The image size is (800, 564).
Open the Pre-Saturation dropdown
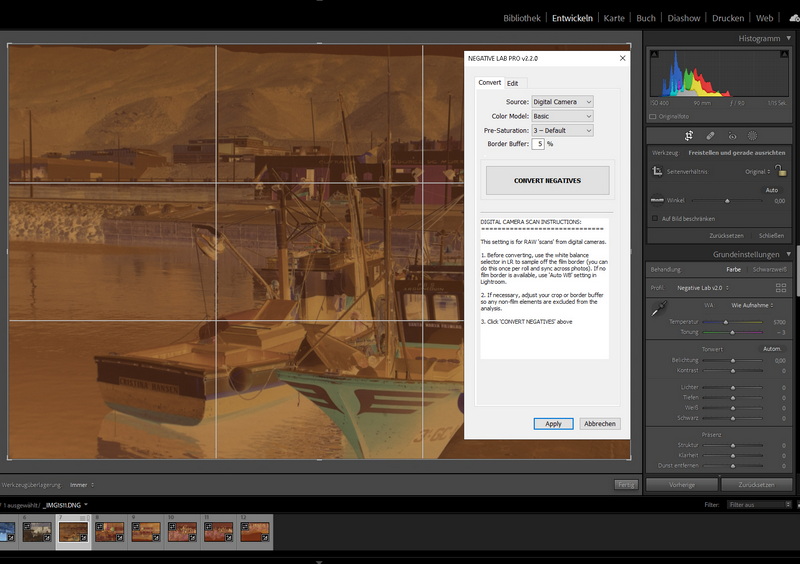point(562,130)
